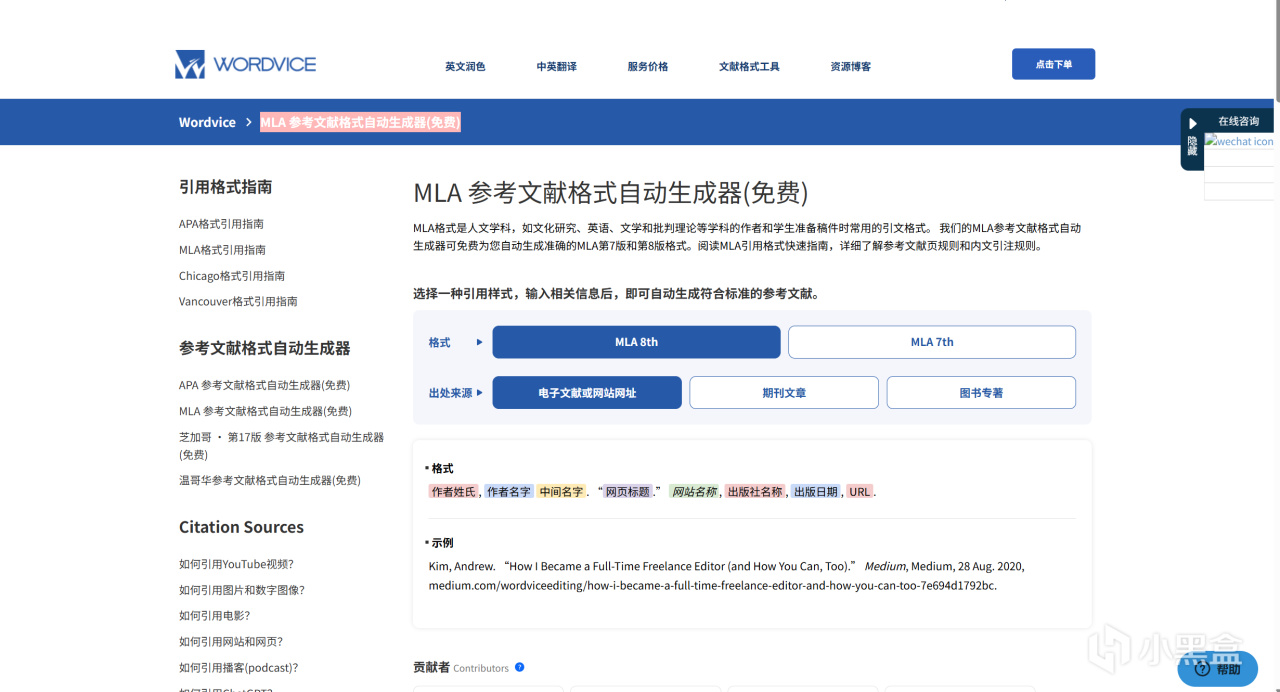Click the 贡献者 Contributors label

[x=461, y=667]
